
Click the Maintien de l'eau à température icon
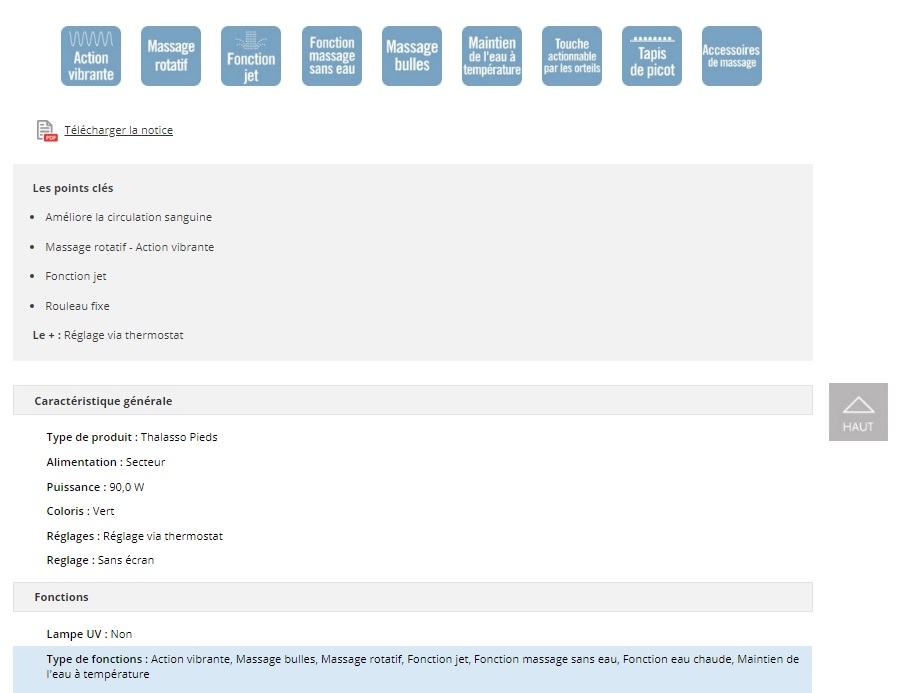[492, 56]
